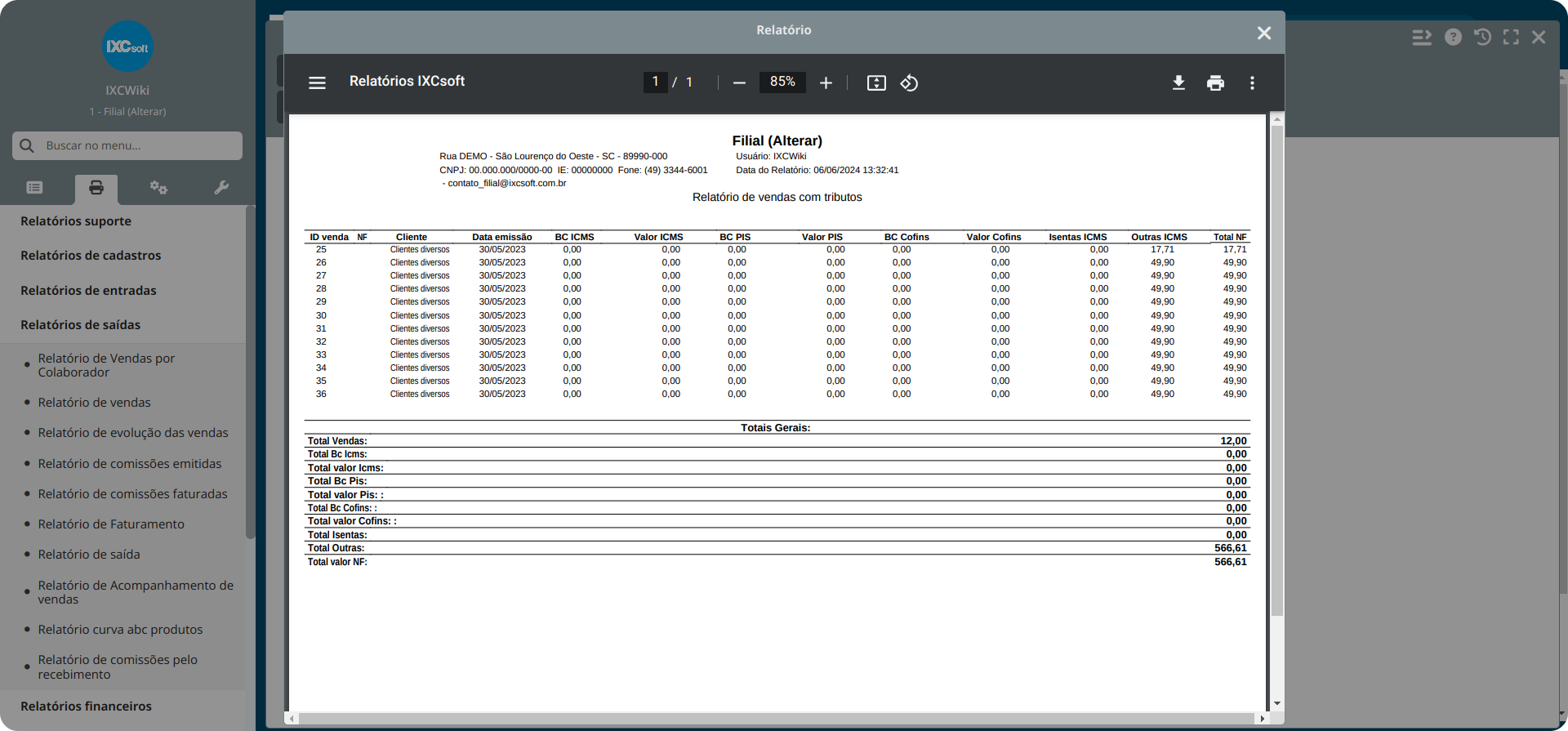
Task: Click the 'Relatório de vendas com tributos' title
Action: [777, 197]
